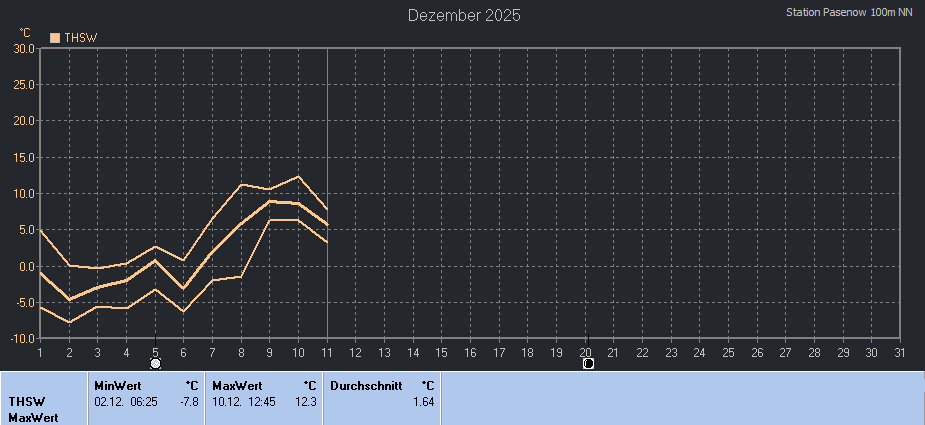Click the MaxWert column header
This screenshot has width=925, height=425.
pyautogui.click(x=237, y=385)
